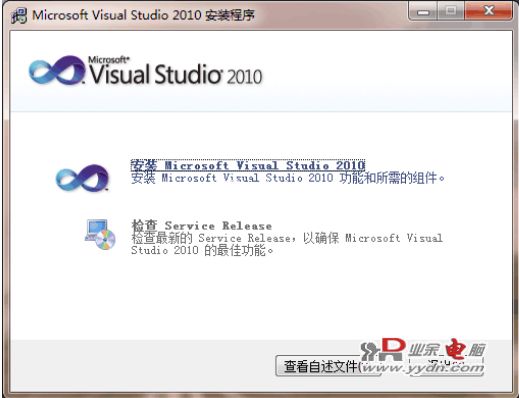The height and width of the screenshot is (398, 519).
Task: Open the 安装 Microsoft Visual Studio 2010 link
Action: [248, 165]
